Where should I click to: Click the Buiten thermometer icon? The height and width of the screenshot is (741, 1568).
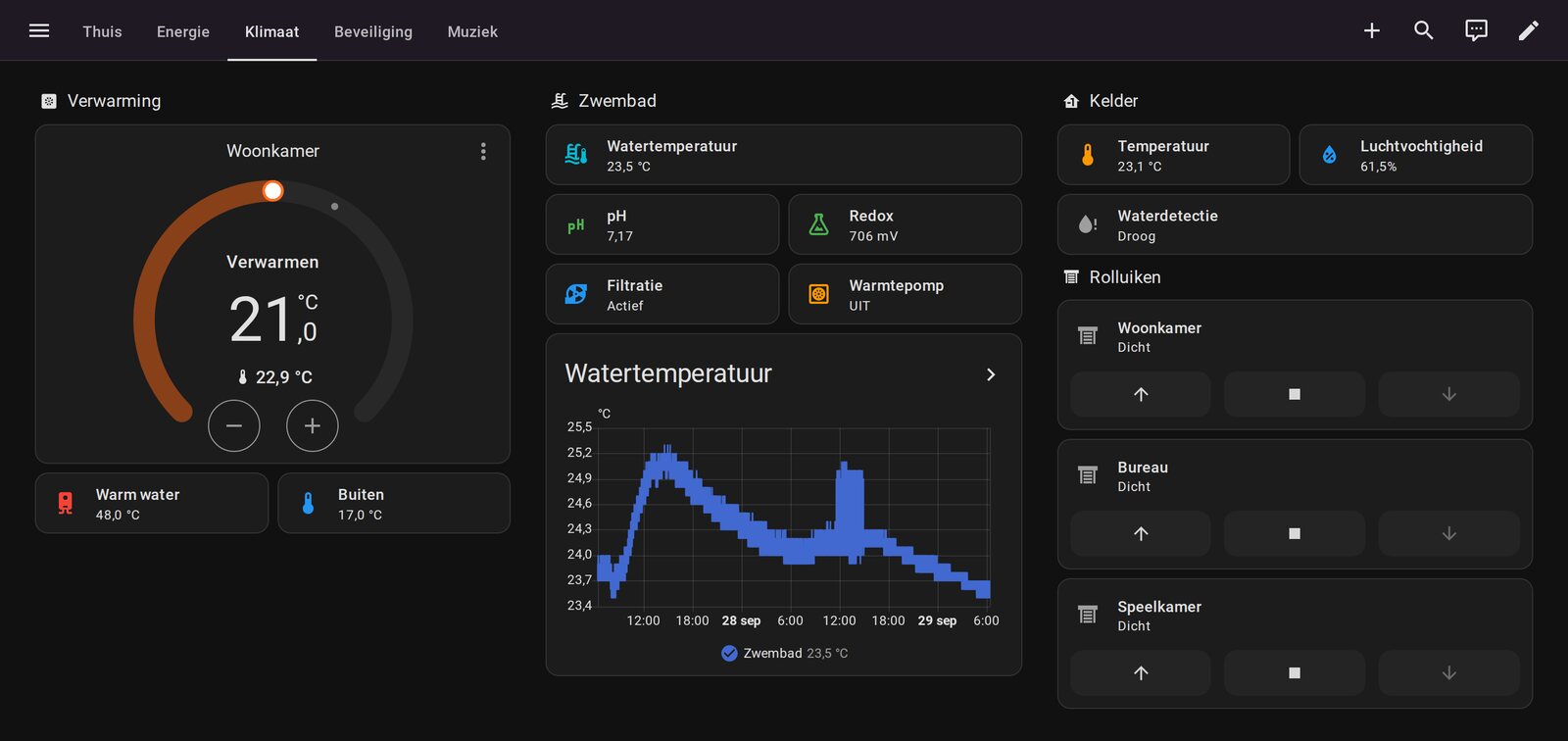pyautogui.click(x=309, y=504)
